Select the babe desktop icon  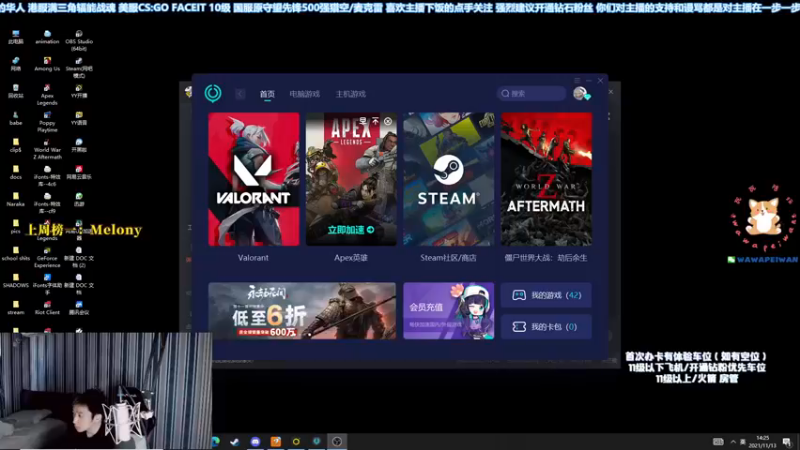coord(15,118)
